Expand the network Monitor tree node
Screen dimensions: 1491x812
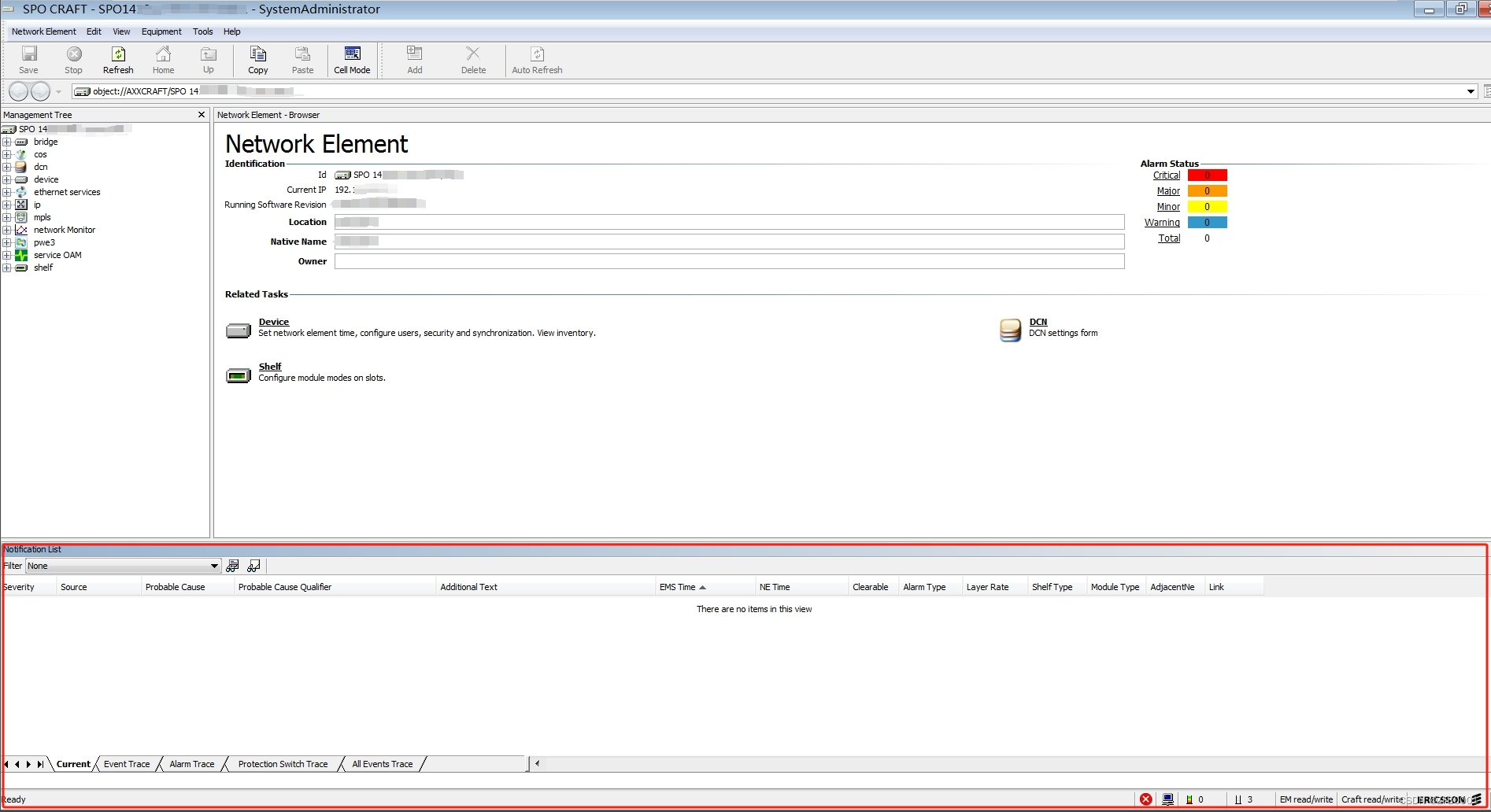tap(6, 231)
